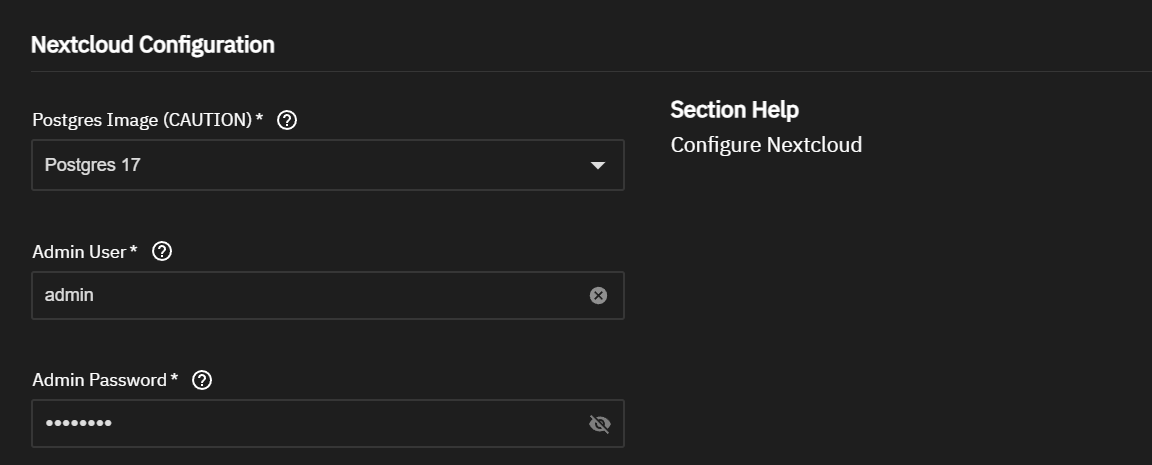
Task: Expand the Postgres Image dropdown arrow
Action: [x=598, y=165]
